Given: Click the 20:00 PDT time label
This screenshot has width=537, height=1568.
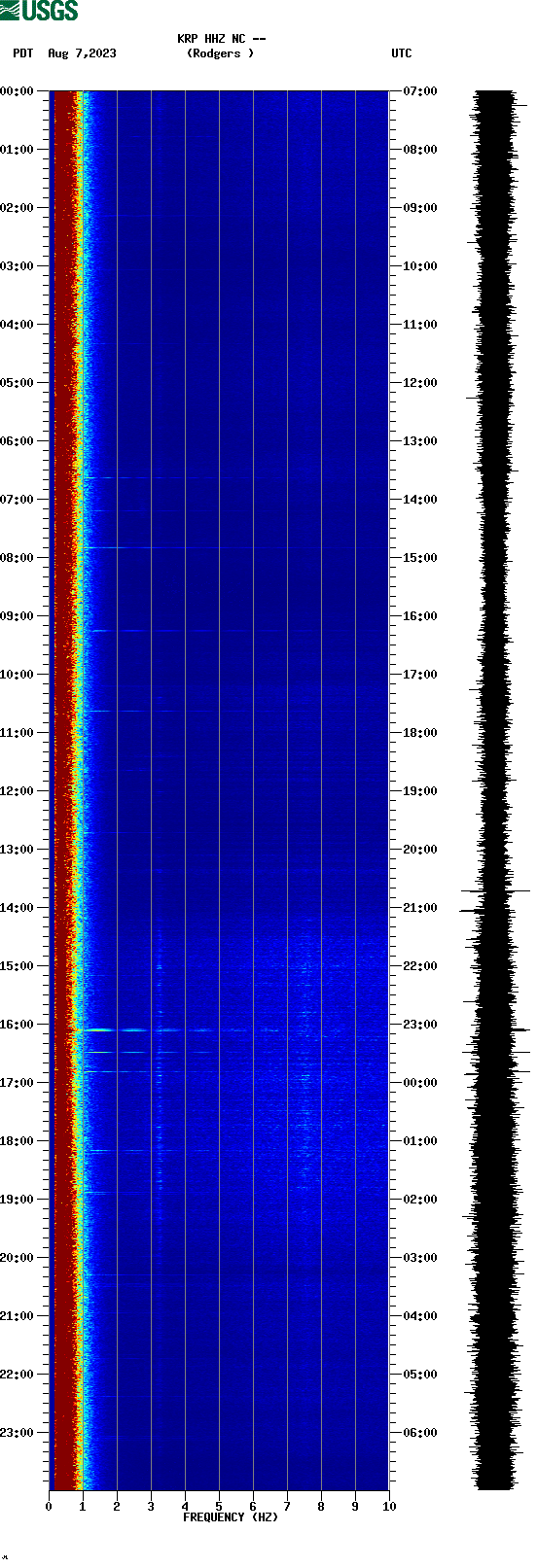Looking at the screenshot, I should [18, 1258].
